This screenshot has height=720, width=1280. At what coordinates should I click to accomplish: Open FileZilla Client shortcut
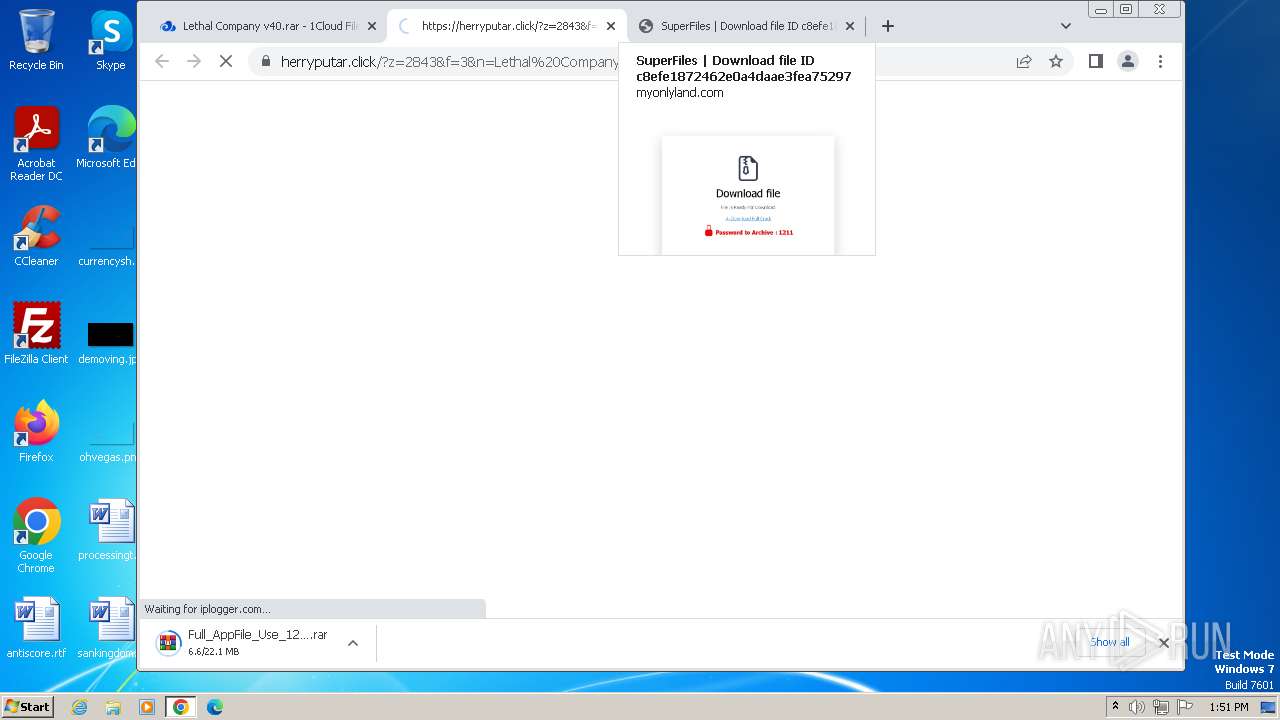click(x=36, y=333)
